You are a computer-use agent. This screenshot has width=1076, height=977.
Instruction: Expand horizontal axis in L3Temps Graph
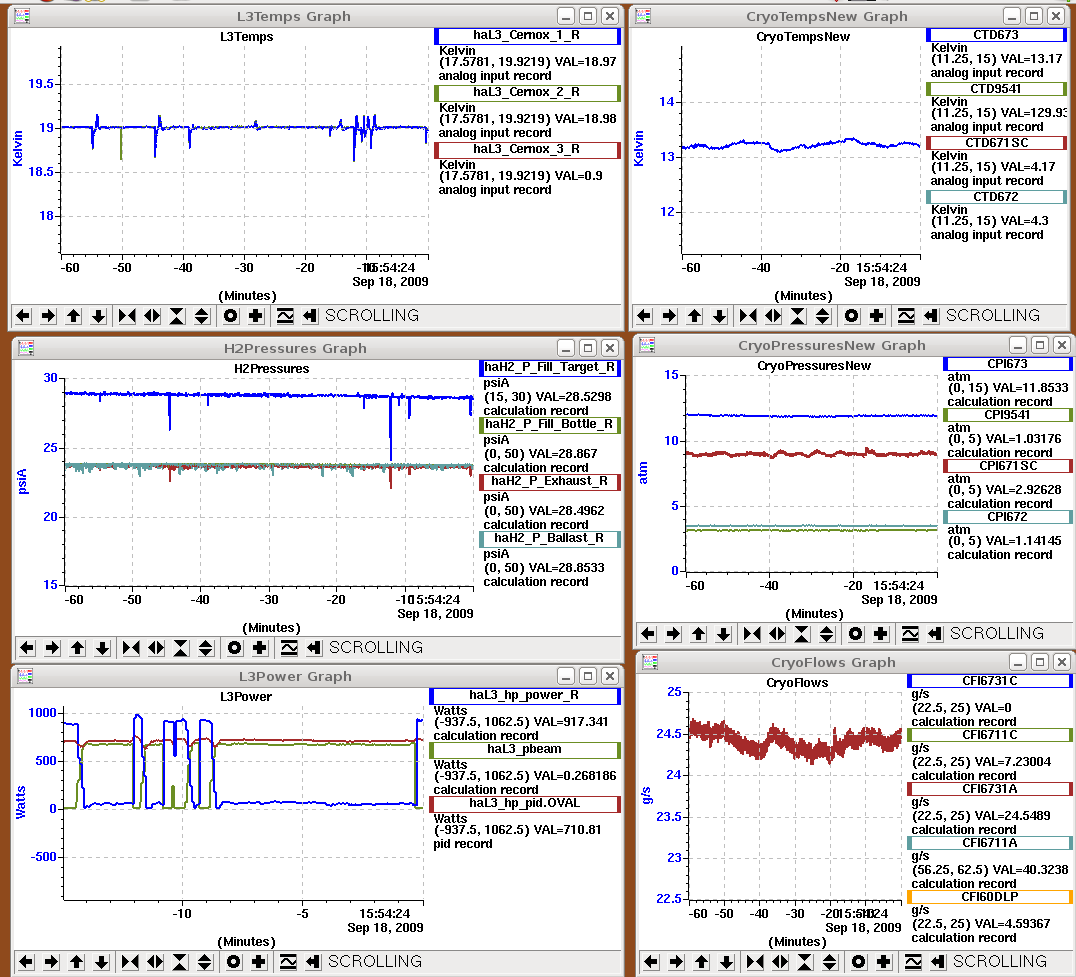pyautogui.click(x=152, y=316)
